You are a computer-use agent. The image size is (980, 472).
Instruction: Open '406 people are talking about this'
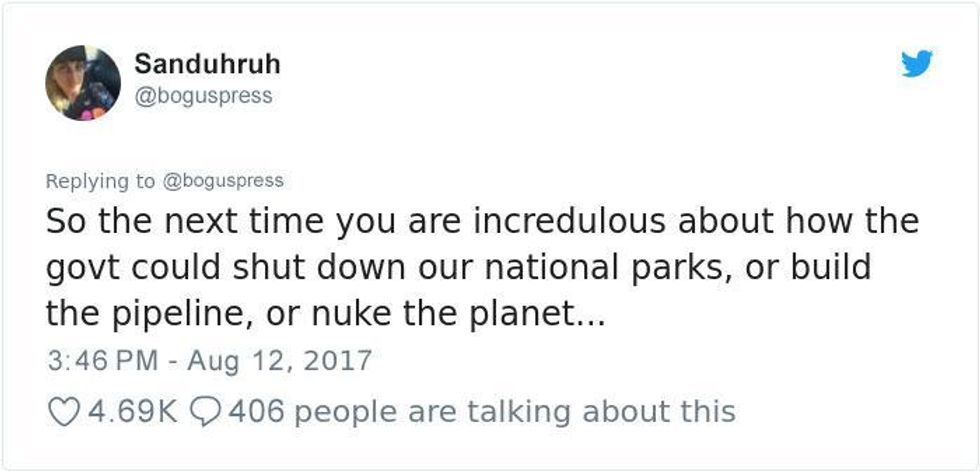(482, 412)
